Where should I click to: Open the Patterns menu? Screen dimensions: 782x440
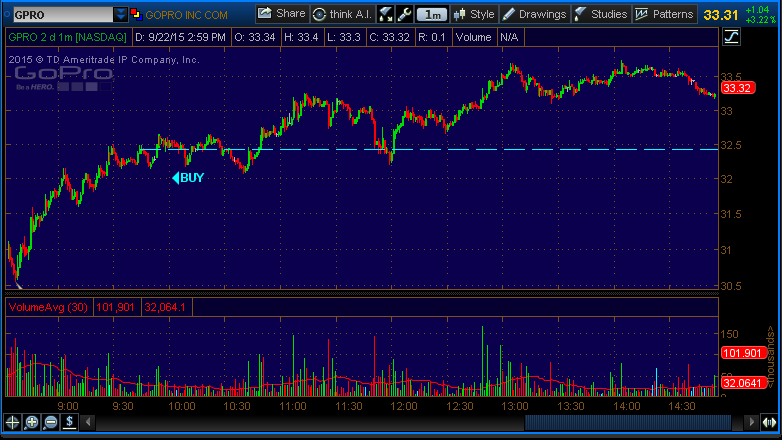(665, 14)
